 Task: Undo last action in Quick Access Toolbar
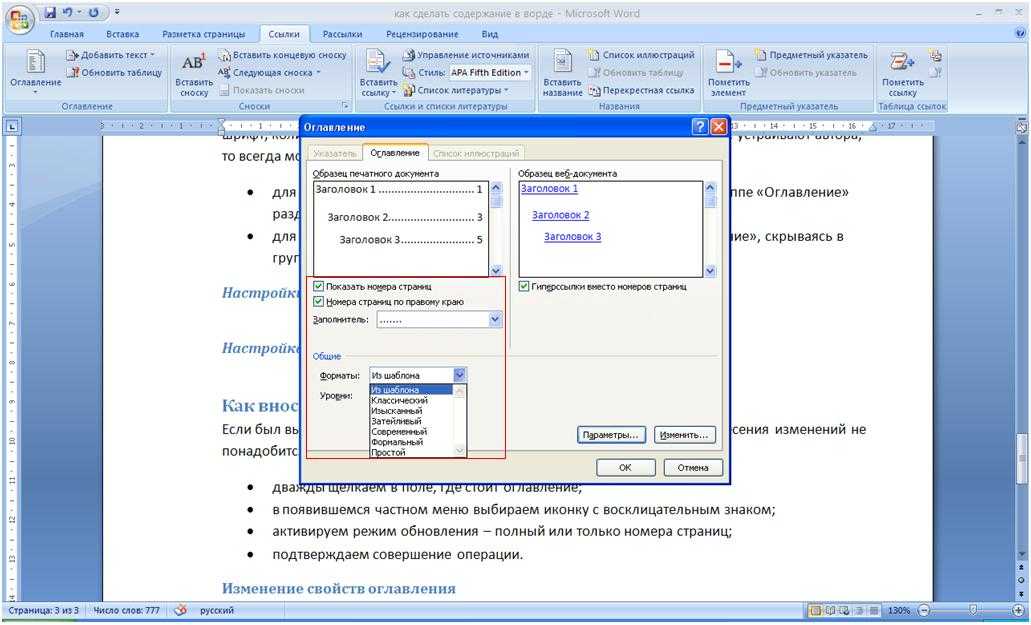click(67, 12)
